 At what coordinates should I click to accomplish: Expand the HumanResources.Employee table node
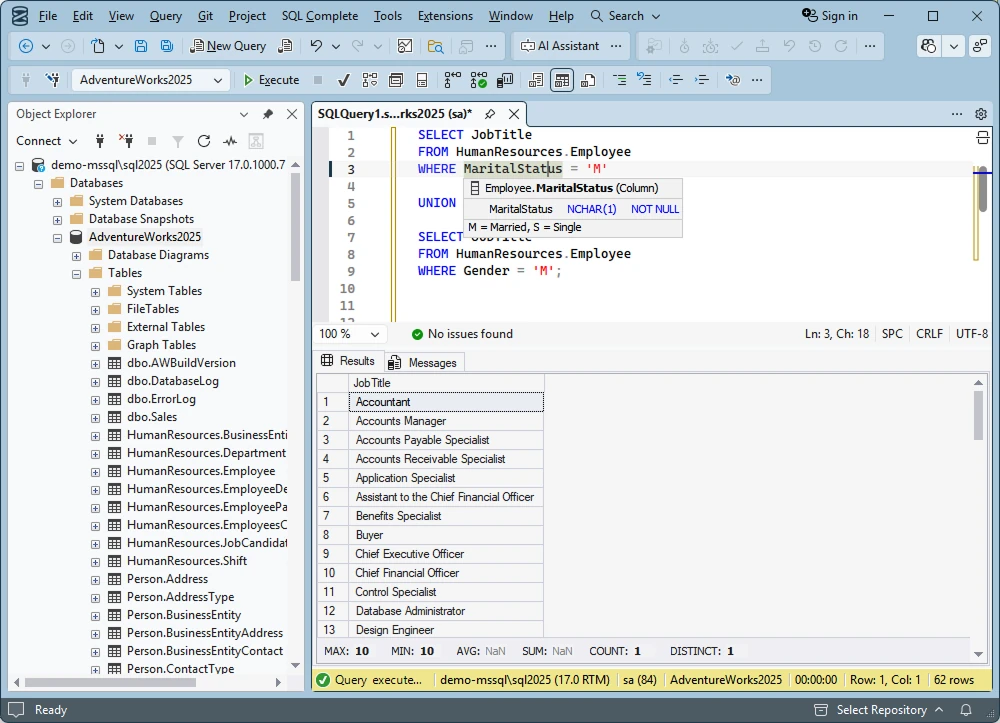(x=95, y=472)
